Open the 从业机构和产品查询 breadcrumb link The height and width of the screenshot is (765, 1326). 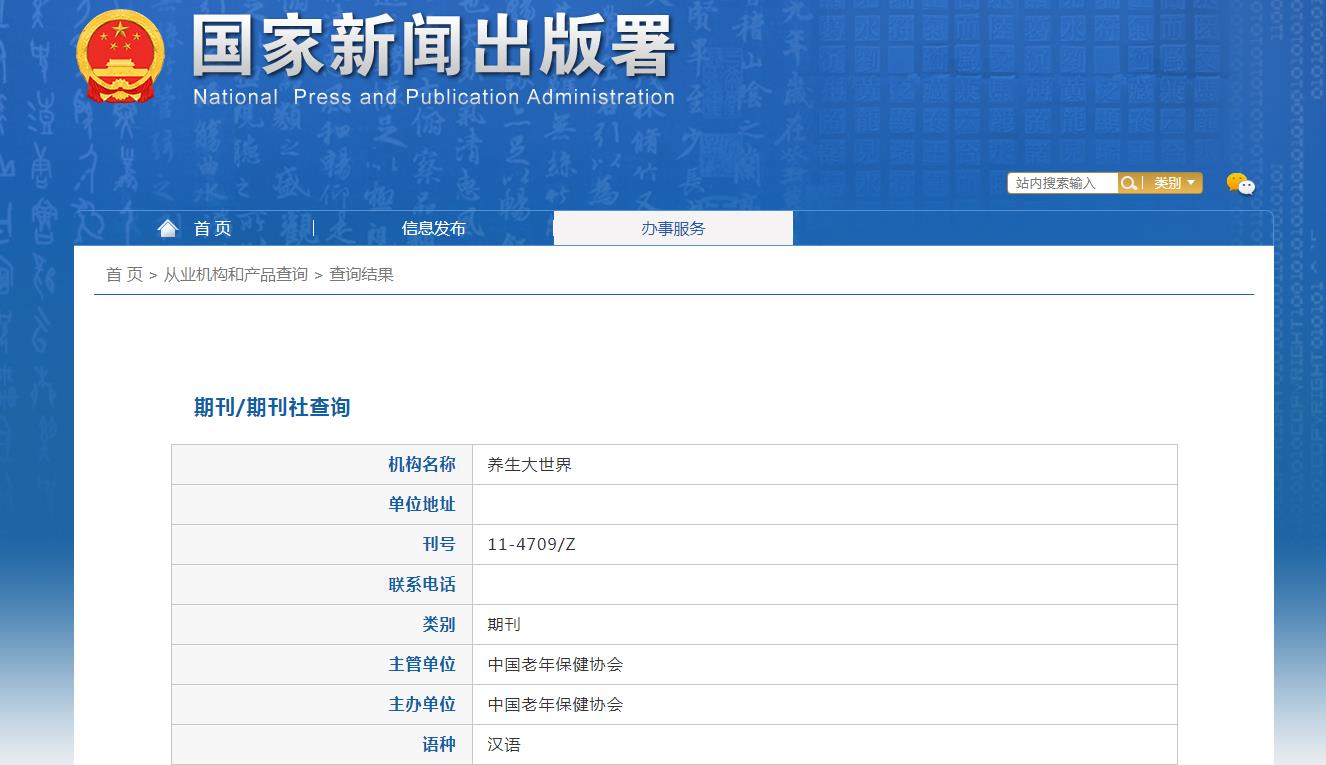(234, 275)
